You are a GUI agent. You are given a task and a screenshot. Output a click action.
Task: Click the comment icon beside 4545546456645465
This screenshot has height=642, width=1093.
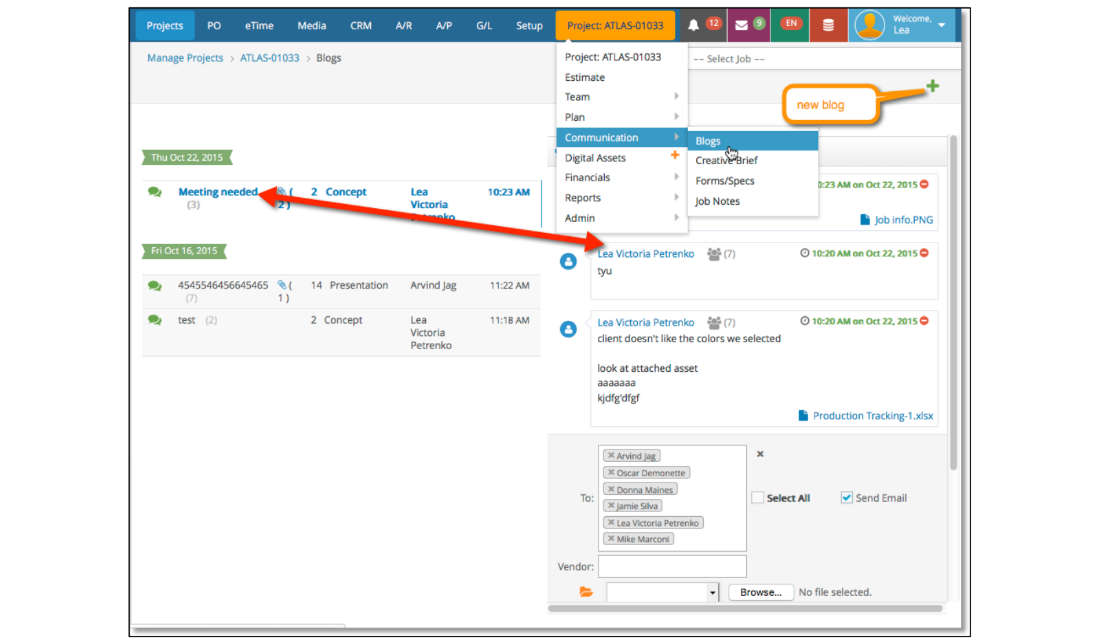(155, 285)
